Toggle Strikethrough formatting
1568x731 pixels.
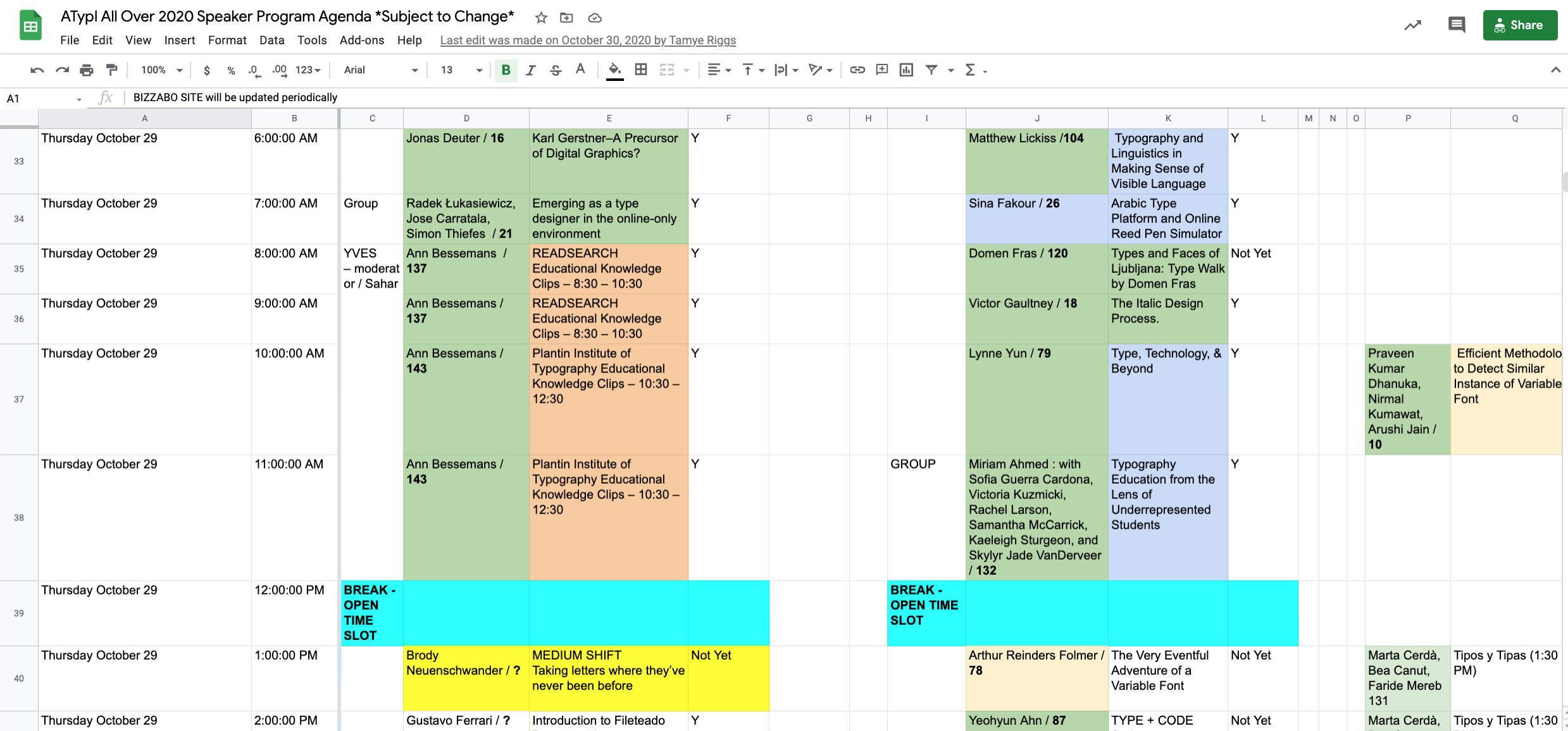[x=556, y=70]
